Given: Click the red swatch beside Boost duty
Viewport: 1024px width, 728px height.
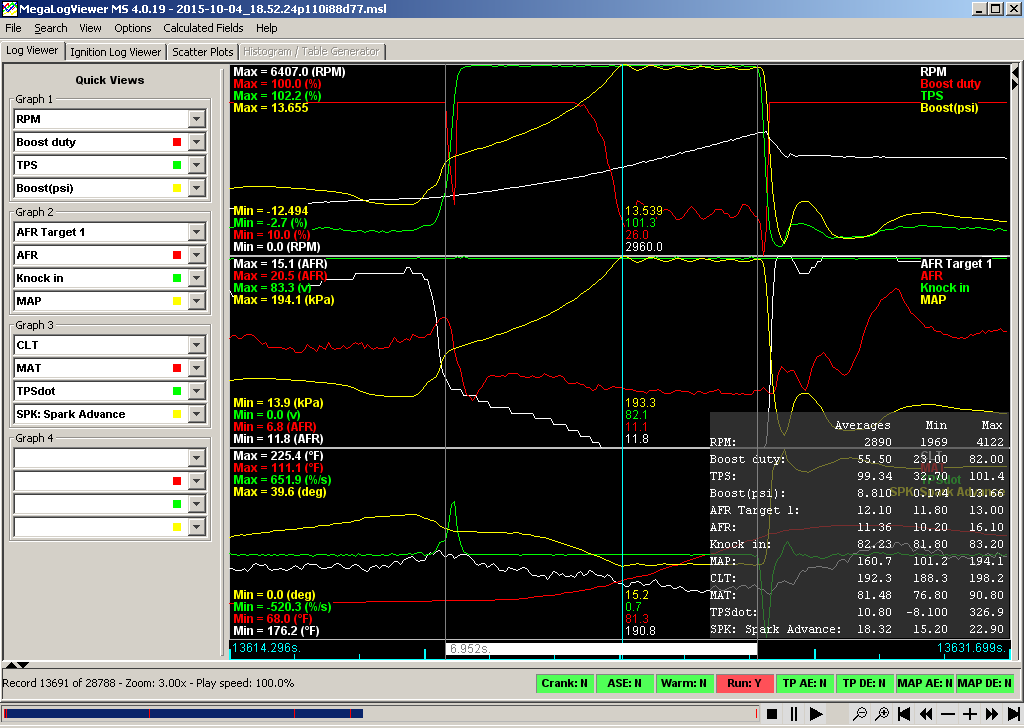Looking at the screenshot, I should [x=177, y=142].
